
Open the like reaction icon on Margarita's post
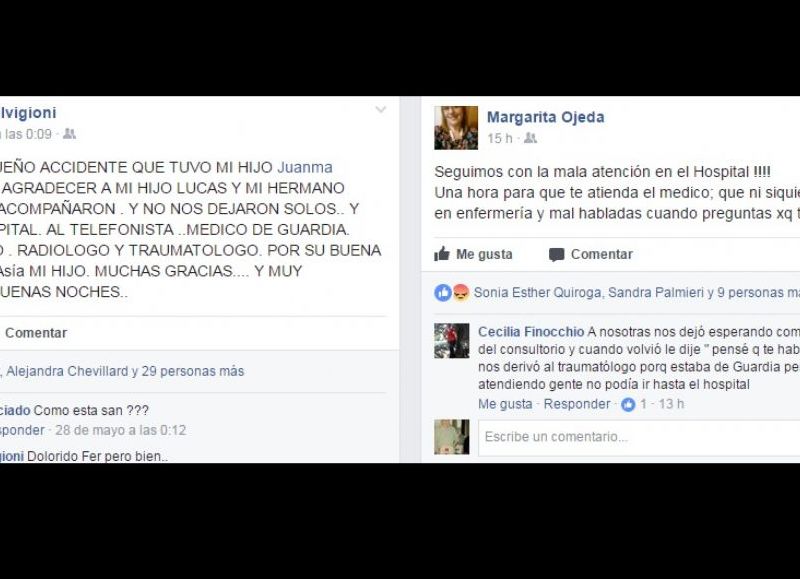443,293
